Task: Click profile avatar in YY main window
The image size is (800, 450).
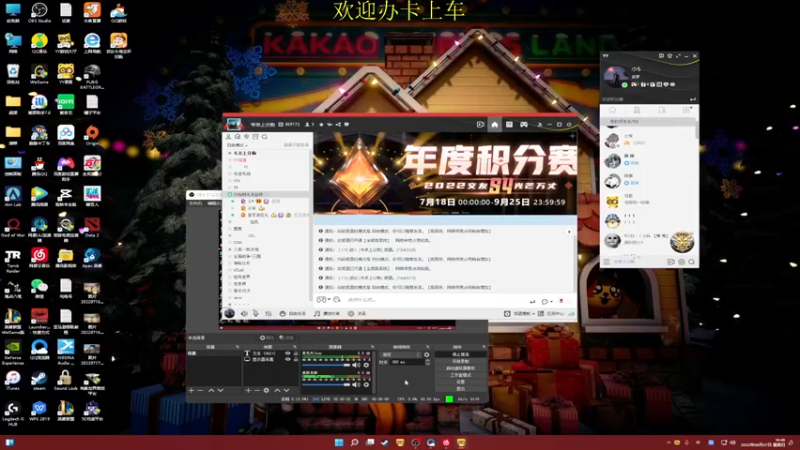Action: (614, 76)
